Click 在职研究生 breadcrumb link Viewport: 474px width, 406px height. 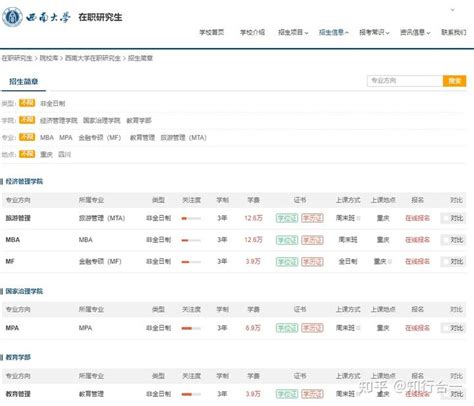pos(17,58)
